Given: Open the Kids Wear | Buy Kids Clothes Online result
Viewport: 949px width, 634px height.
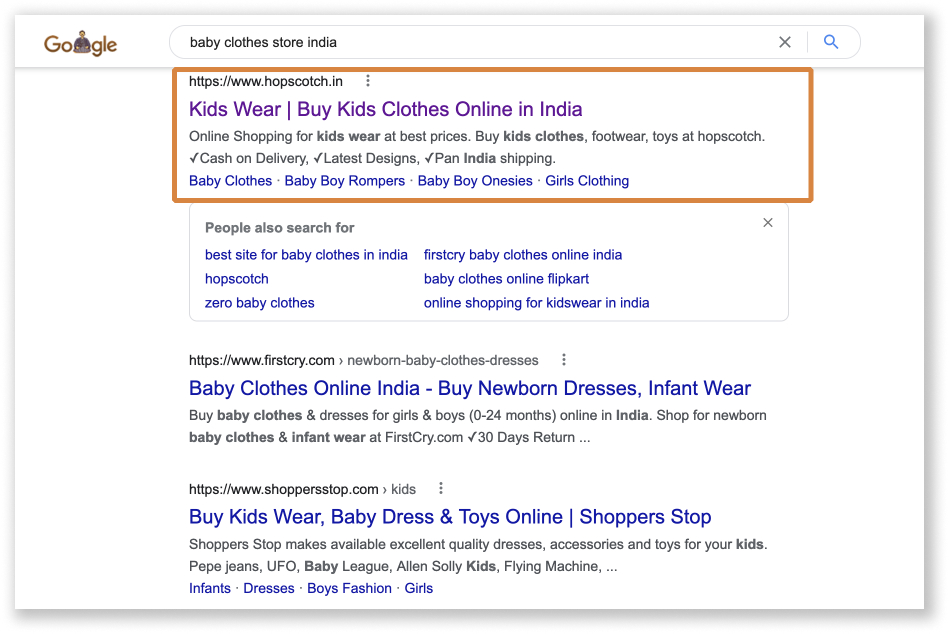Looking at the screenshot, I should pos(386,109).
